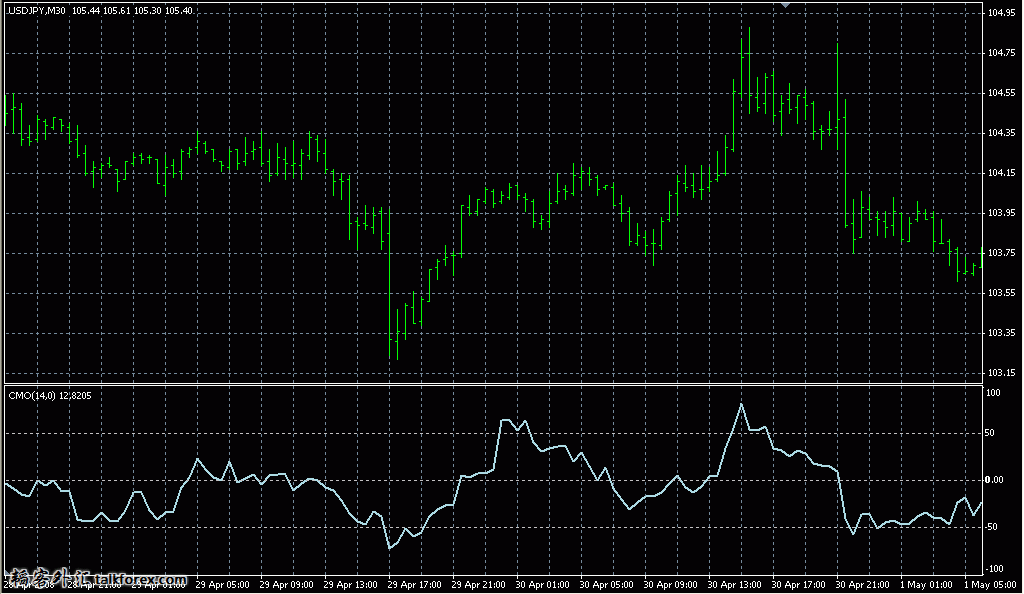
Task: Click the 104.55 price axis label
Action: point(1001,93)
